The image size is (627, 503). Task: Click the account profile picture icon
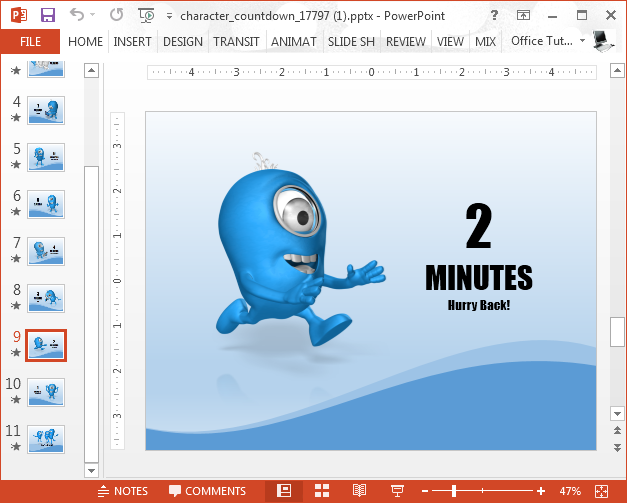click(603, 41)
